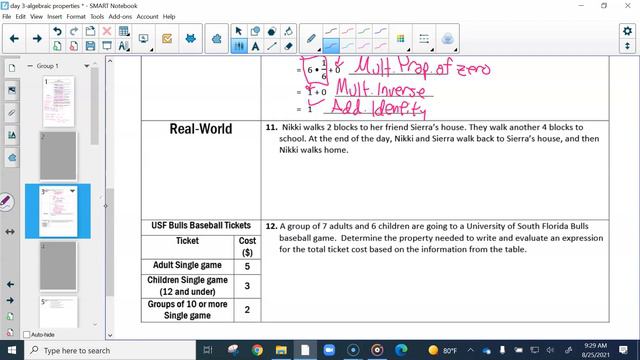Open the Tools menu
640x360 pixels.
point(97,17)
